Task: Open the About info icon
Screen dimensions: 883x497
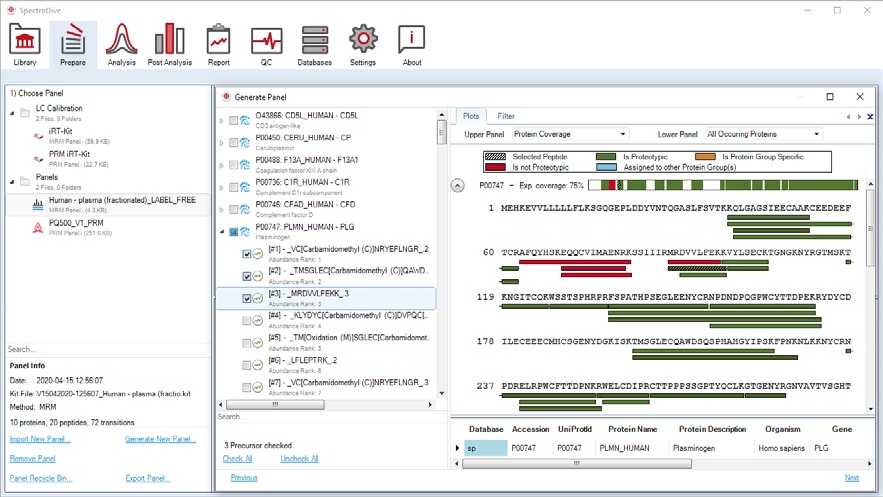Action: pos(412,45)
